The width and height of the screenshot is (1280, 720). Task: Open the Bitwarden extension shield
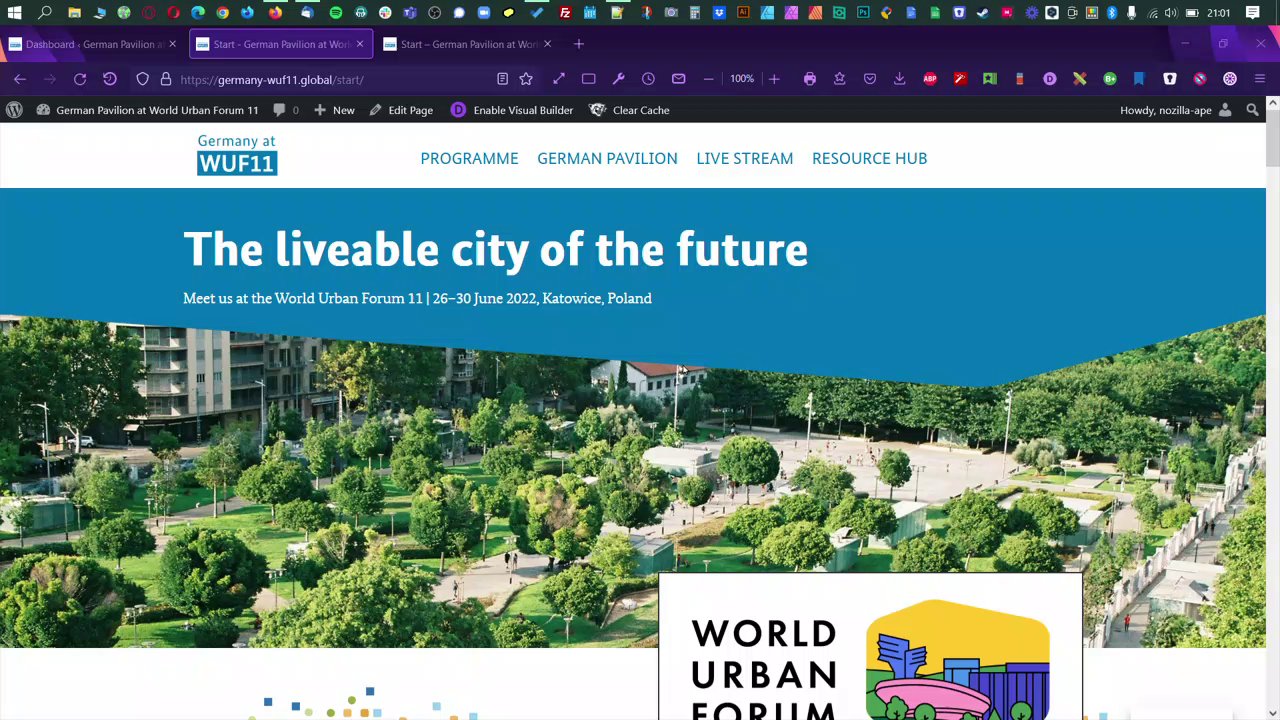1170,79
